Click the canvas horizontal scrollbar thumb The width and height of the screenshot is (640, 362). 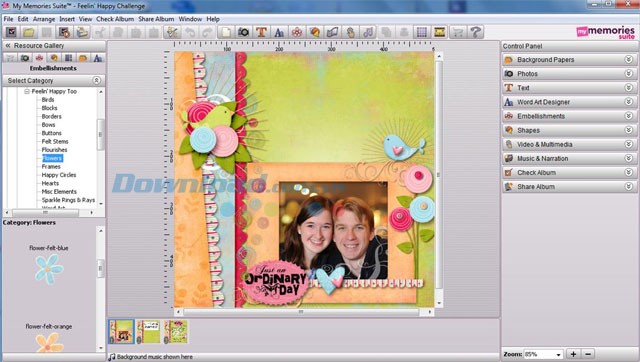(x=301, y=312)
